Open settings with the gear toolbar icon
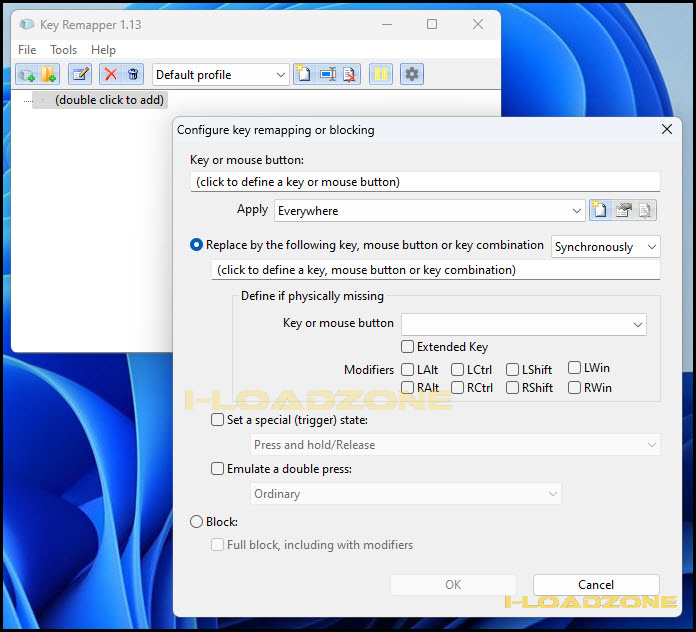The width and height of the screenshot is (696, 632). tap(412, 74)
